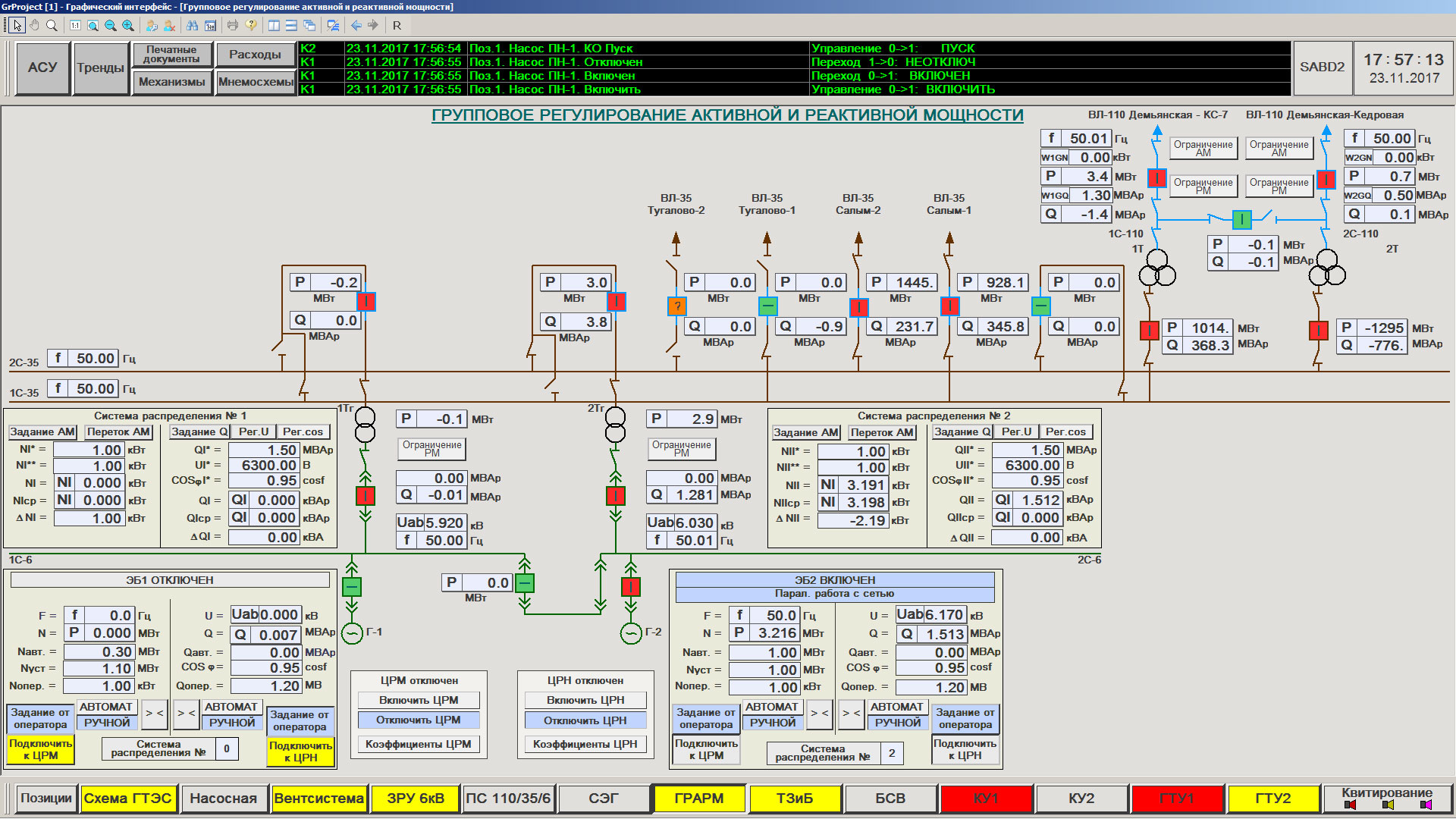Image resolution: width=1456 pixels, height=819 pixels.
Task: Click the Отключить ЦРН button
Action: click(585, 720)
